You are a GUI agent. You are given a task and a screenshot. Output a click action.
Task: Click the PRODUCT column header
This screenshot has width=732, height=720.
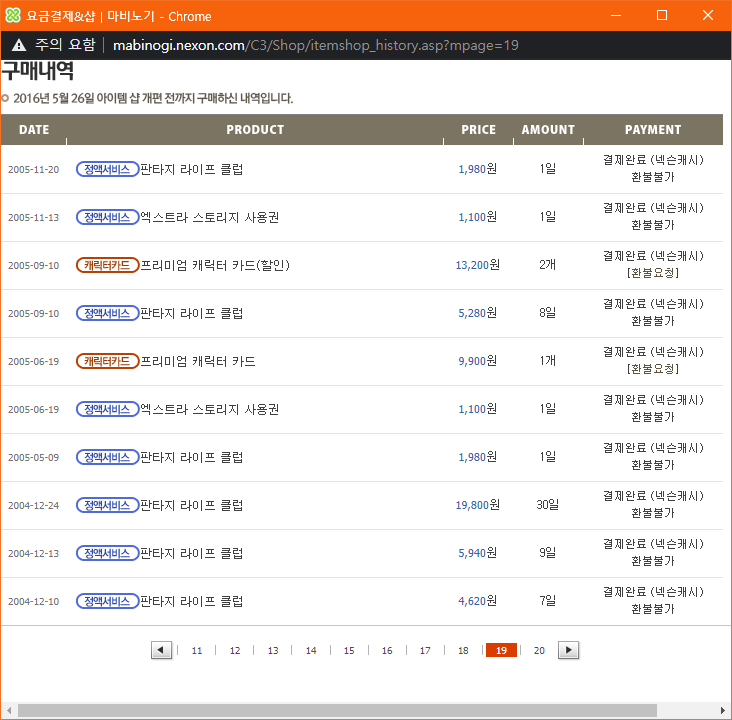coord(255,129)
